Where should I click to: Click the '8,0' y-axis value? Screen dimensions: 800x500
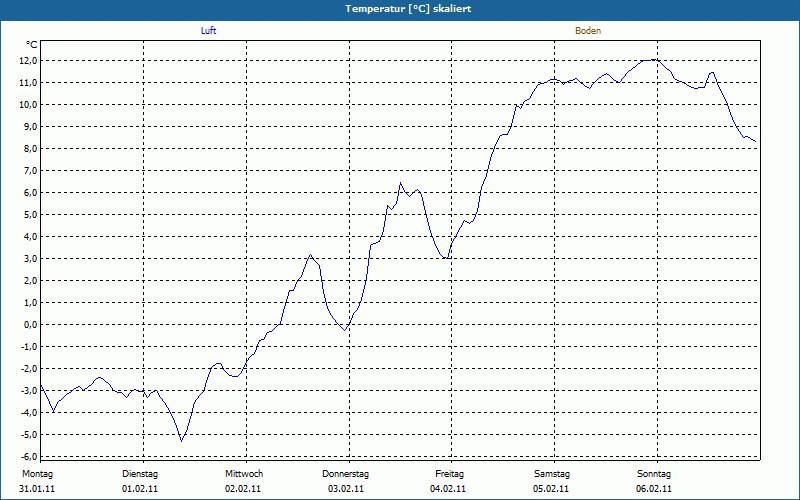pyautogui.click(x=31, y=148)
